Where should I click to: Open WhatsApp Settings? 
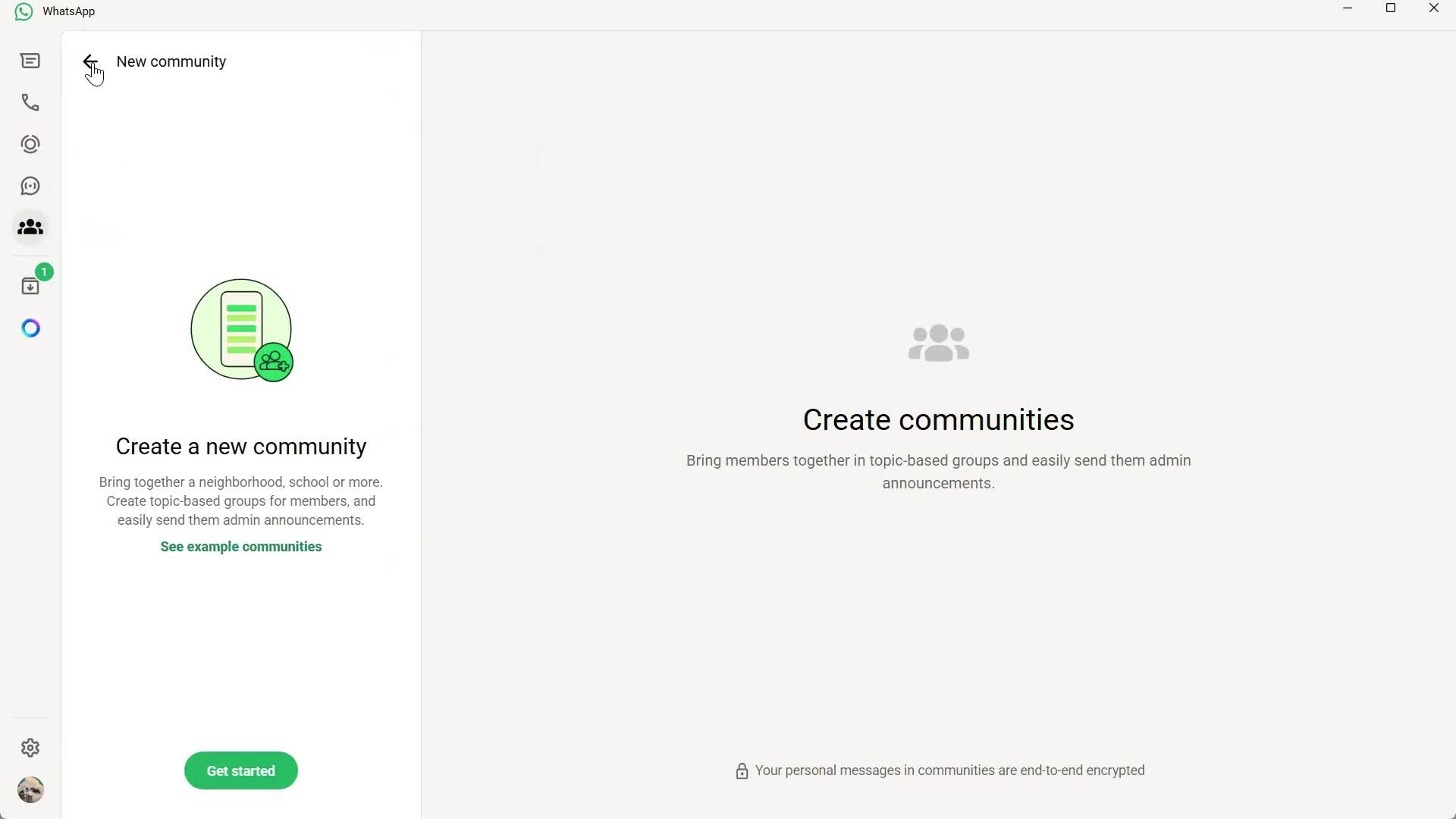tap(30, 748)
